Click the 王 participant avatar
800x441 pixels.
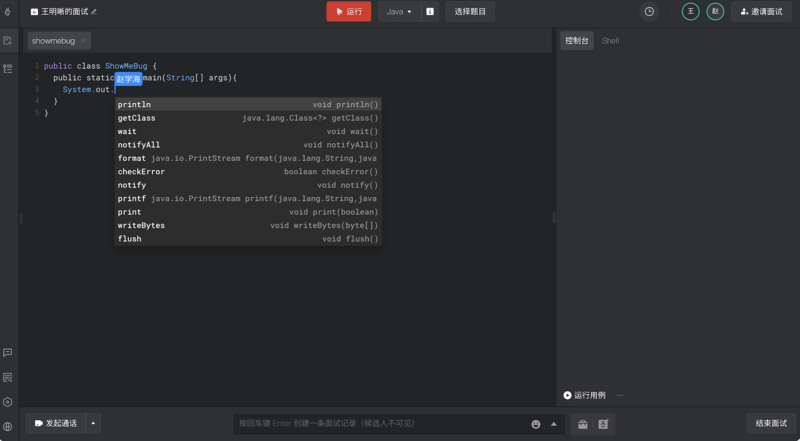[690, 12]
